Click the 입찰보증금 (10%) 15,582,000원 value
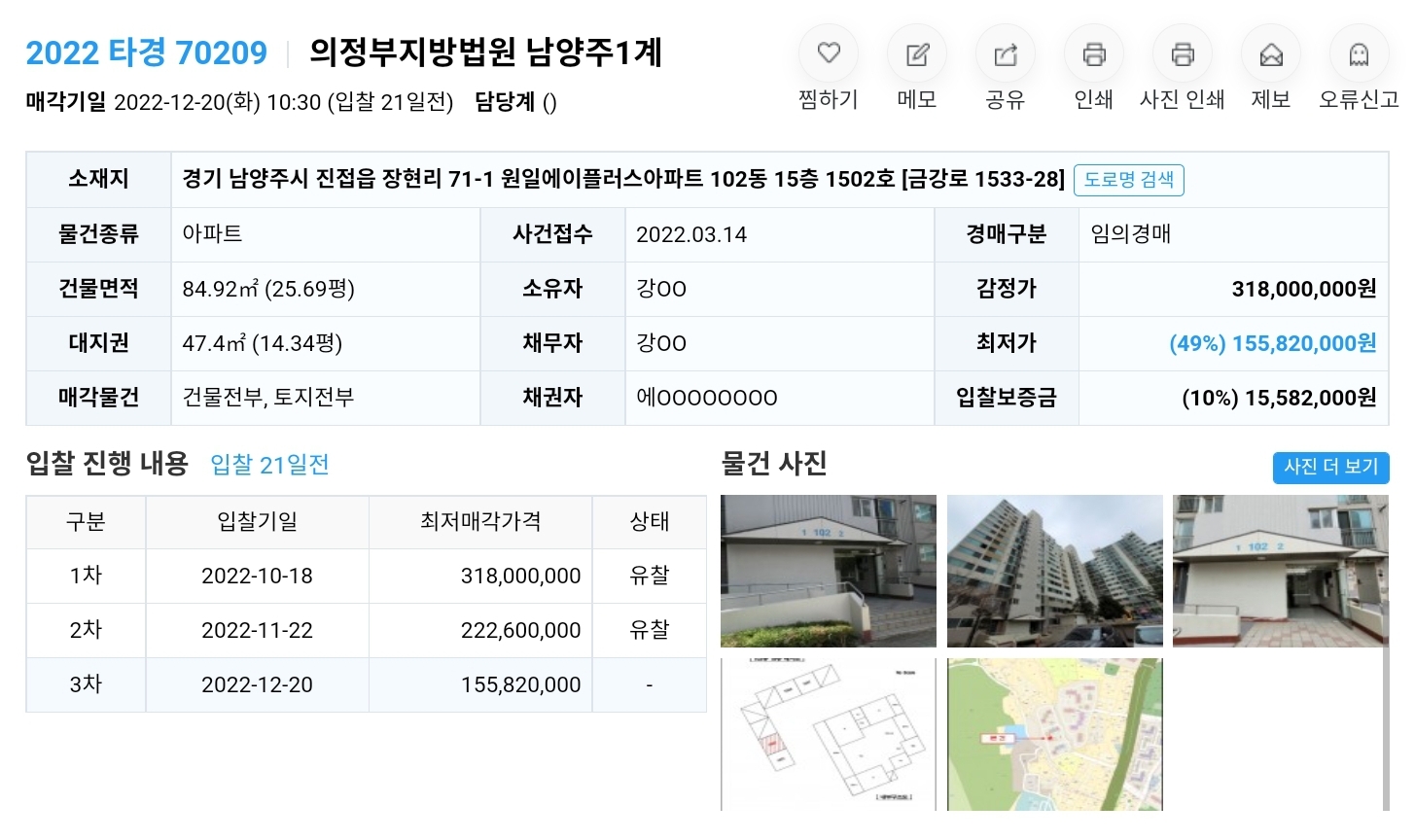 [x=1278, y=398]
